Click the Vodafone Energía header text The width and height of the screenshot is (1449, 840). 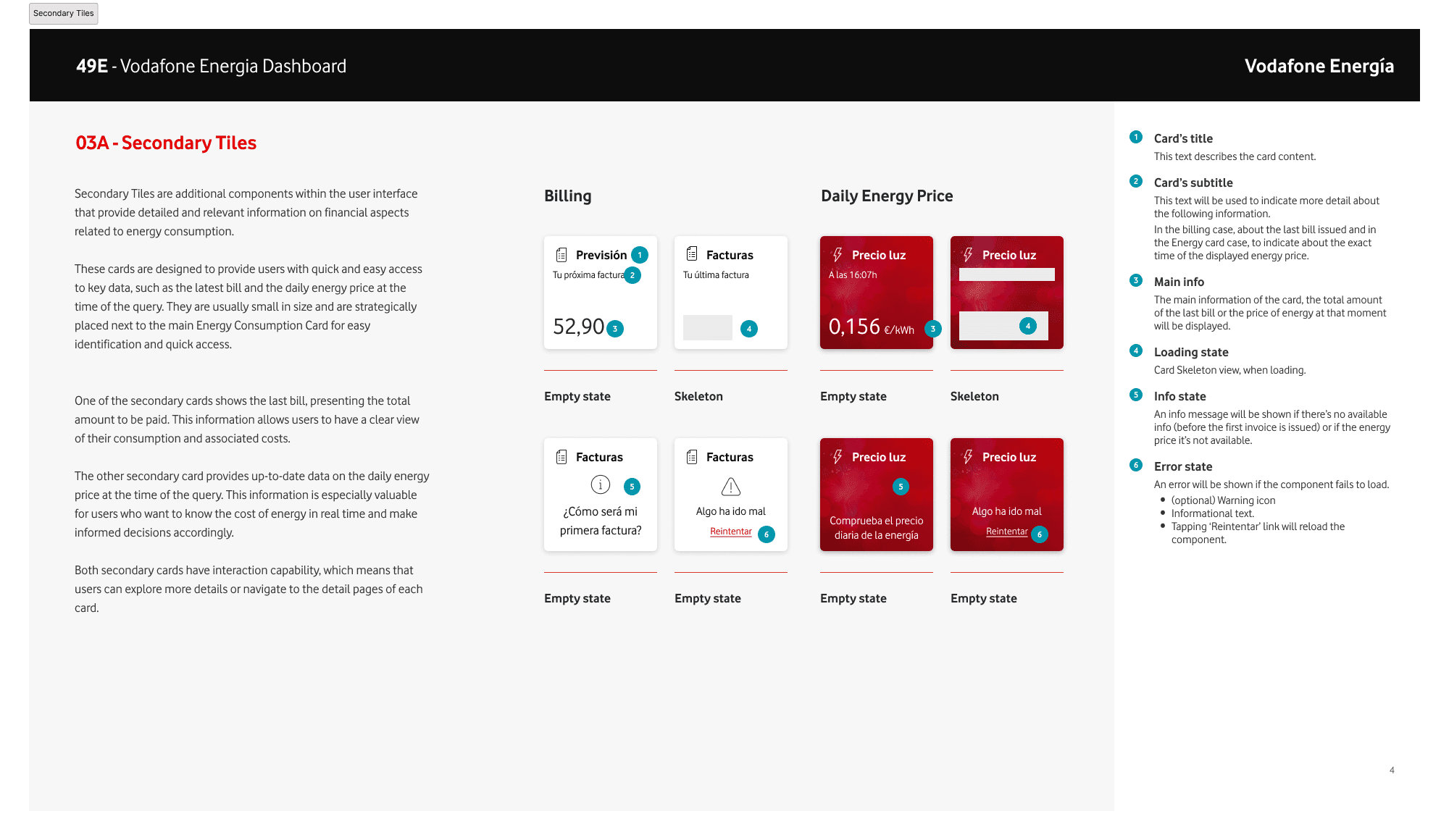coord(1319,66)
